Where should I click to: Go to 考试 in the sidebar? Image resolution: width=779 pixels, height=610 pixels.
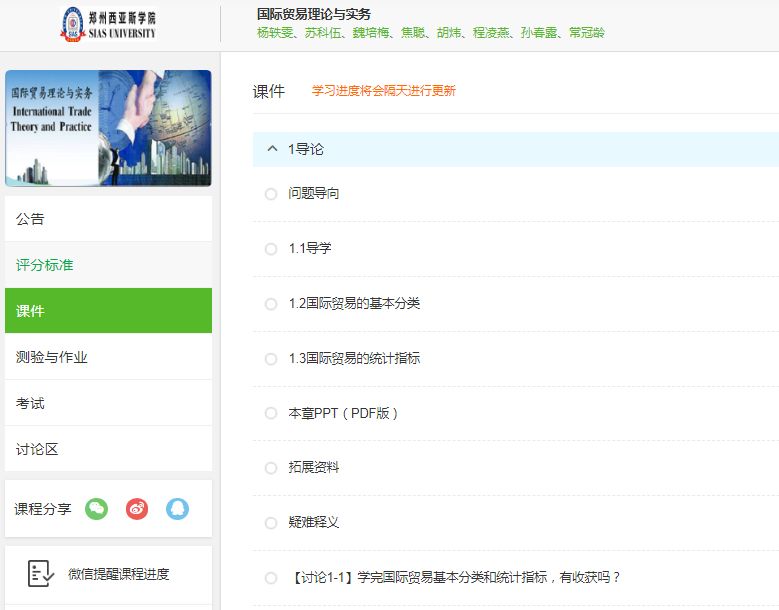[108, 403]
